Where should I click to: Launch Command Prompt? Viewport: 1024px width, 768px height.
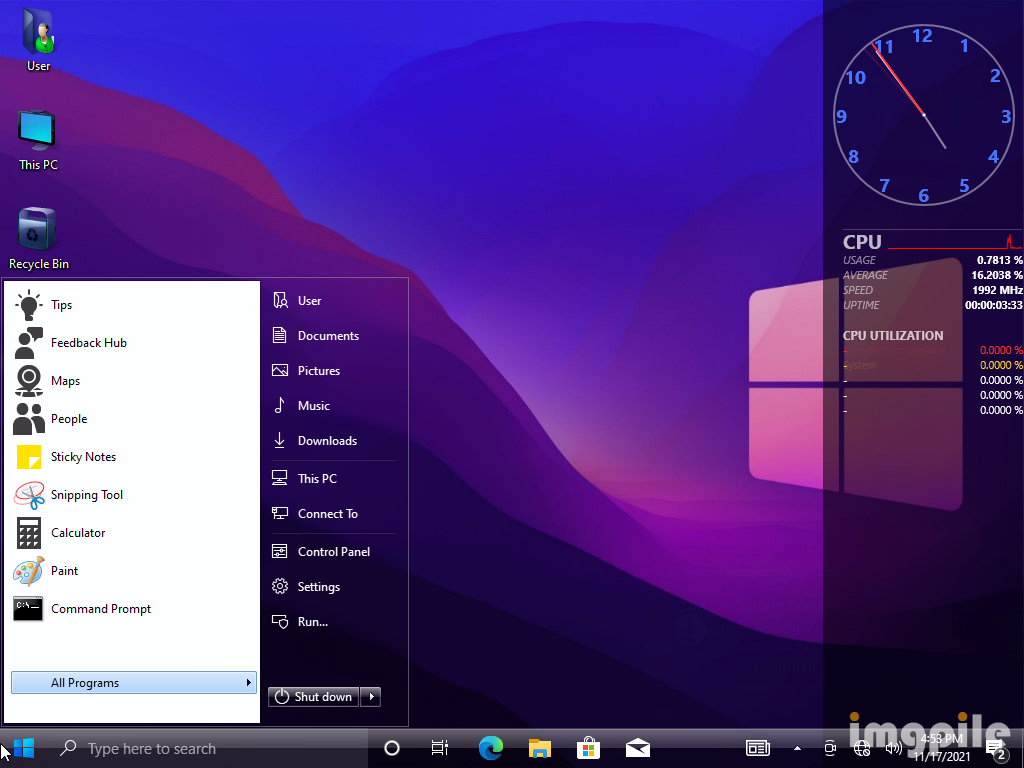(100, 609)
